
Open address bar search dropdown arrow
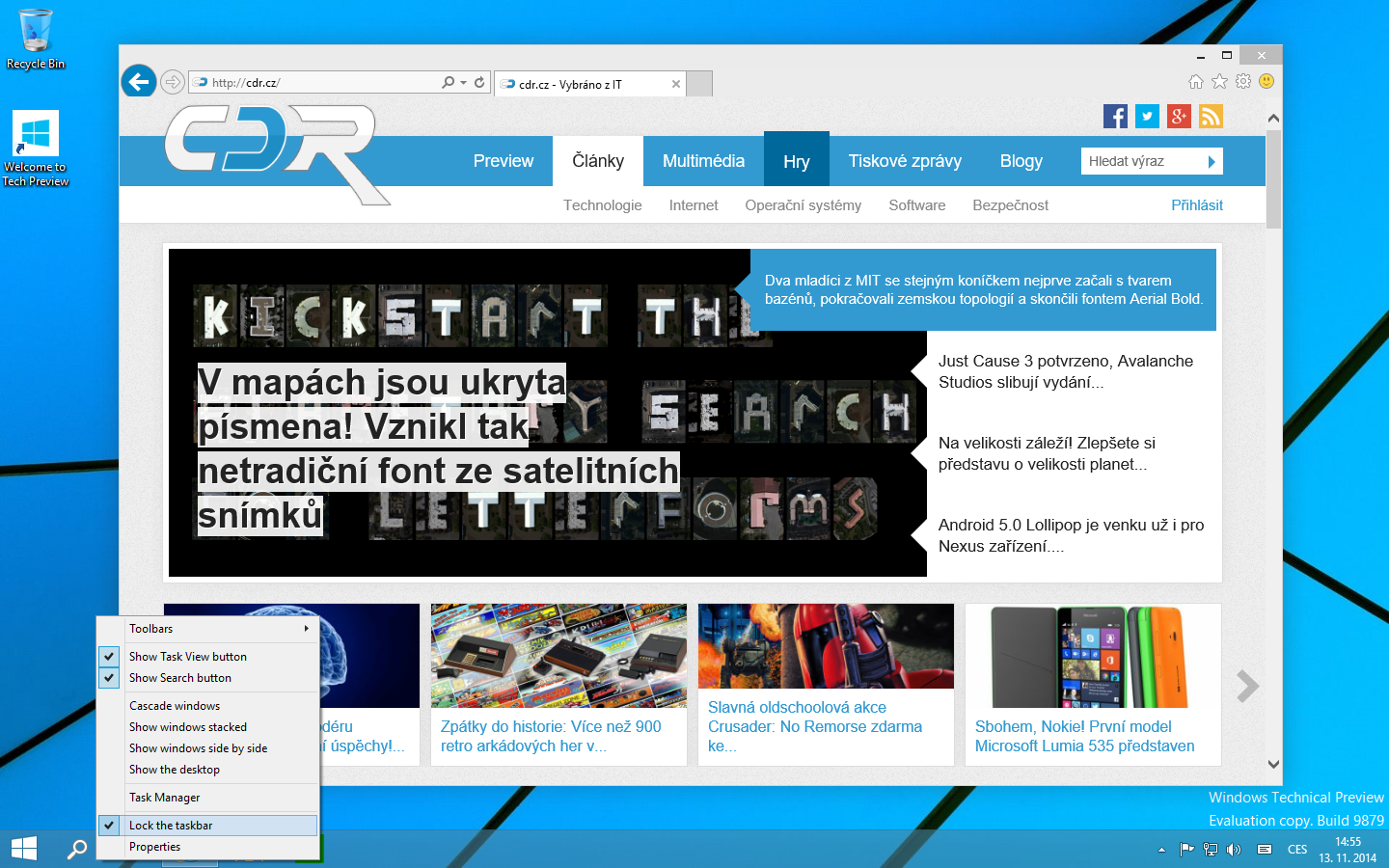(464, 83)
